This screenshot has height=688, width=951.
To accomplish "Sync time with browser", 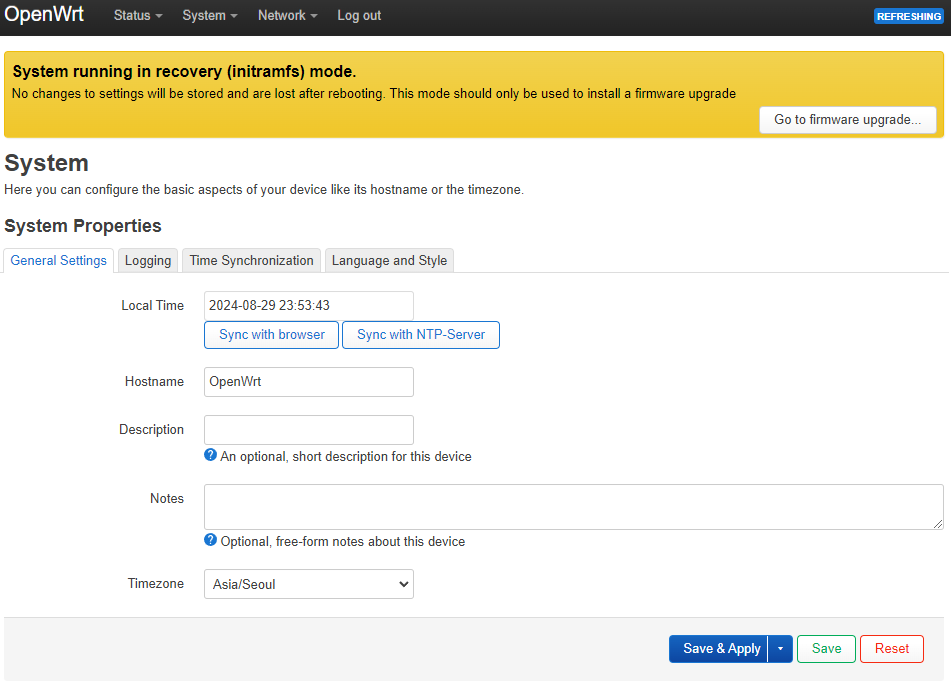I will click(271, 335).
